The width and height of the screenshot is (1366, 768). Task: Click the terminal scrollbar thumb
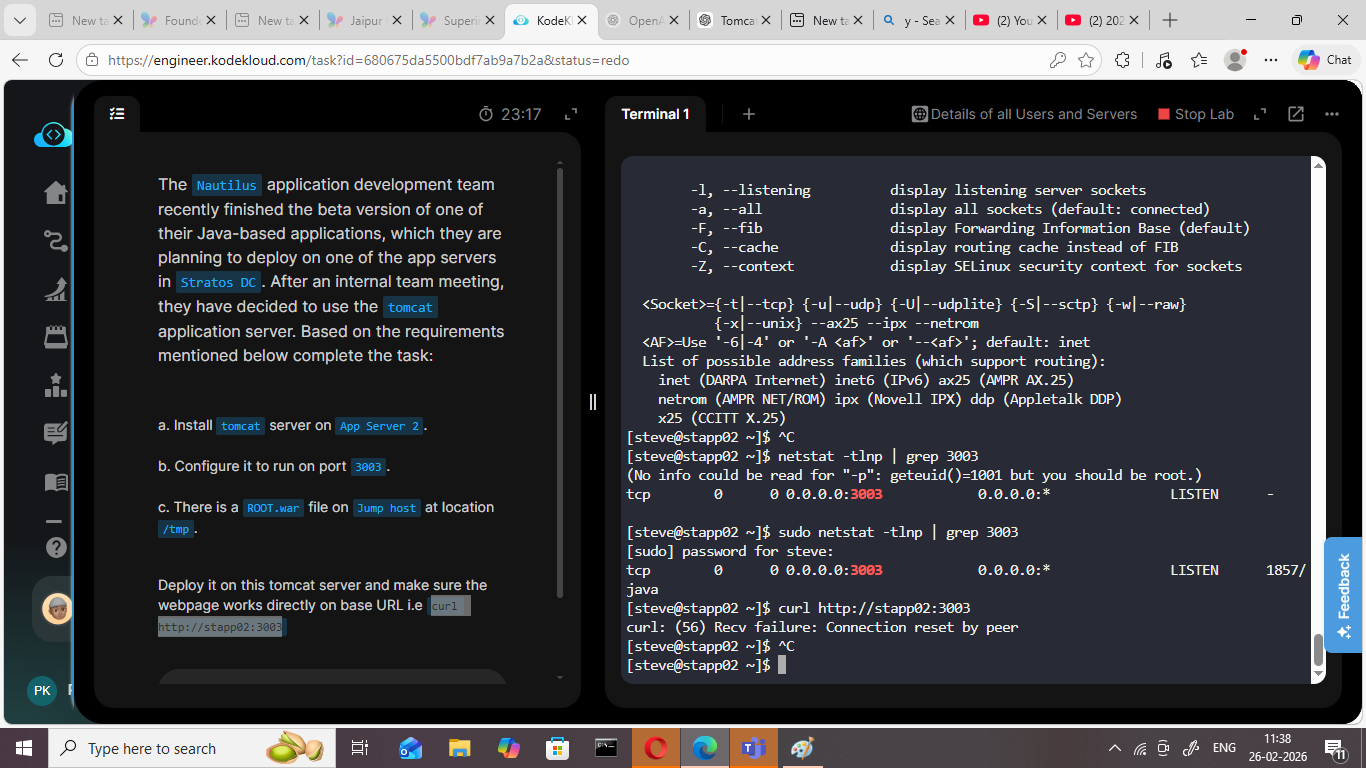click(x=1318, y=650)
